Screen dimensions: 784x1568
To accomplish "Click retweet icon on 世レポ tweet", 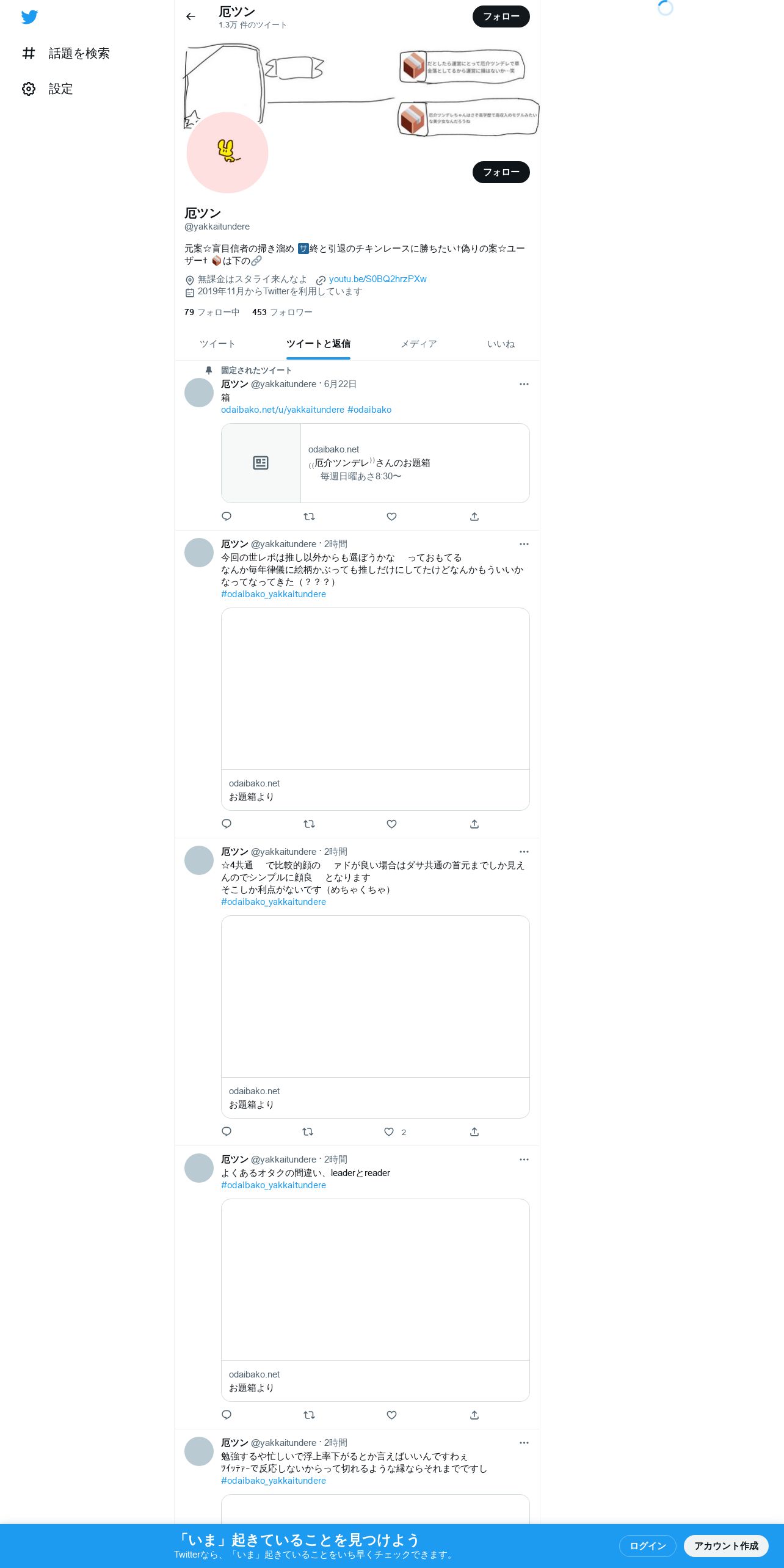I will pyautogui.click(x=309, y=824).
